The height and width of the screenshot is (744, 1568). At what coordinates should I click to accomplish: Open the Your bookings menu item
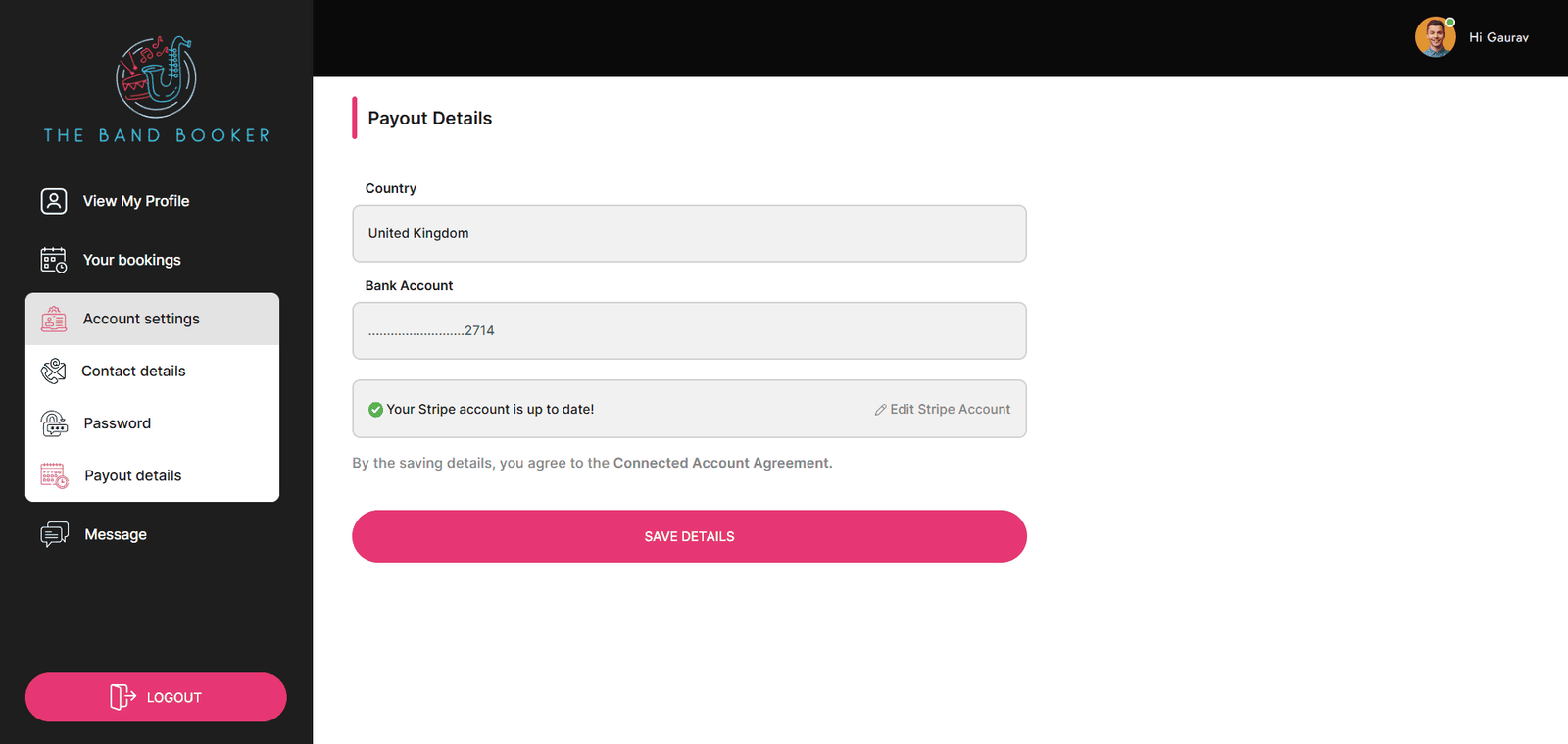pyautogui.click(x=131, y=260)
